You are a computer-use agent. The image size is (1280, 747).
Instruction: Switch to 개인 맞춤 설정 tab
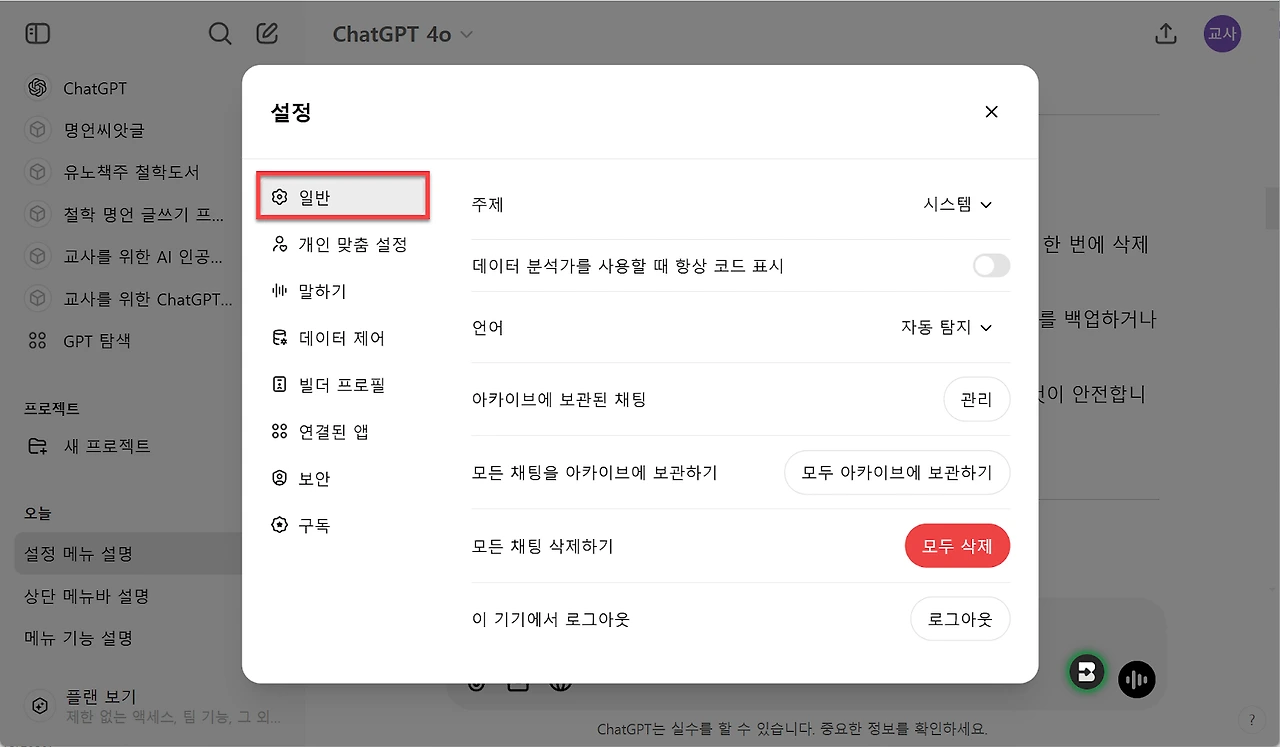[343, 244]
